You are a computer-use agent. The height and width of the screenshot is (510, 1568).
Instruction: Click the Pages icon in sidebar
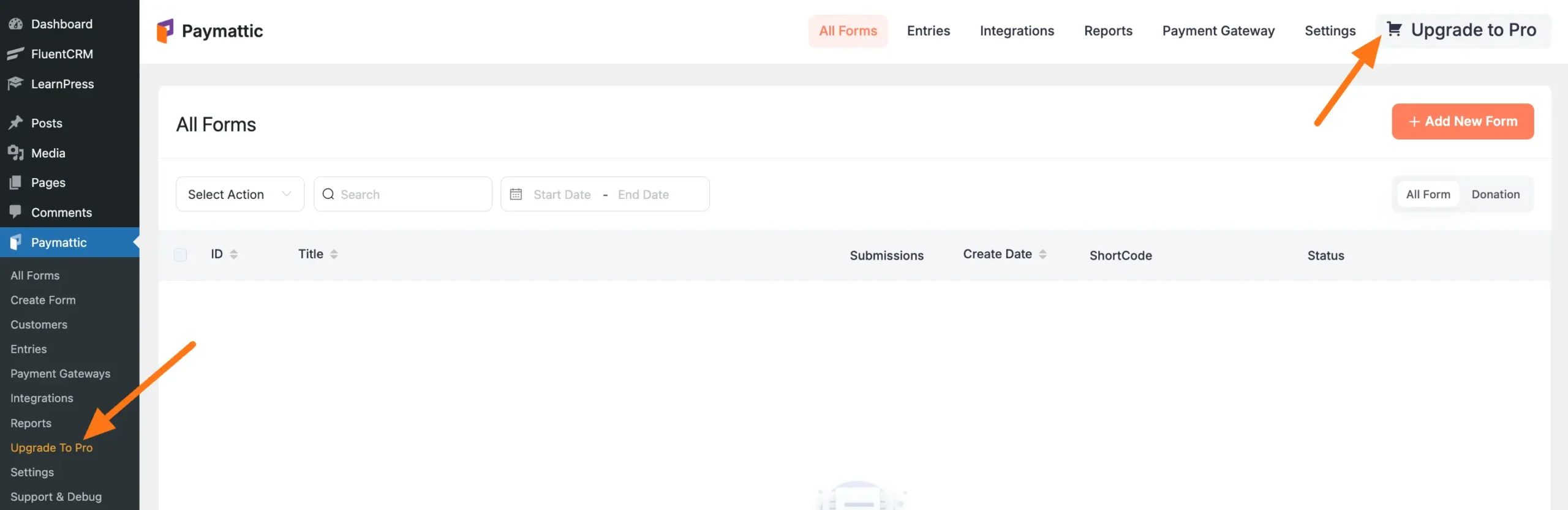pos(16,182)
